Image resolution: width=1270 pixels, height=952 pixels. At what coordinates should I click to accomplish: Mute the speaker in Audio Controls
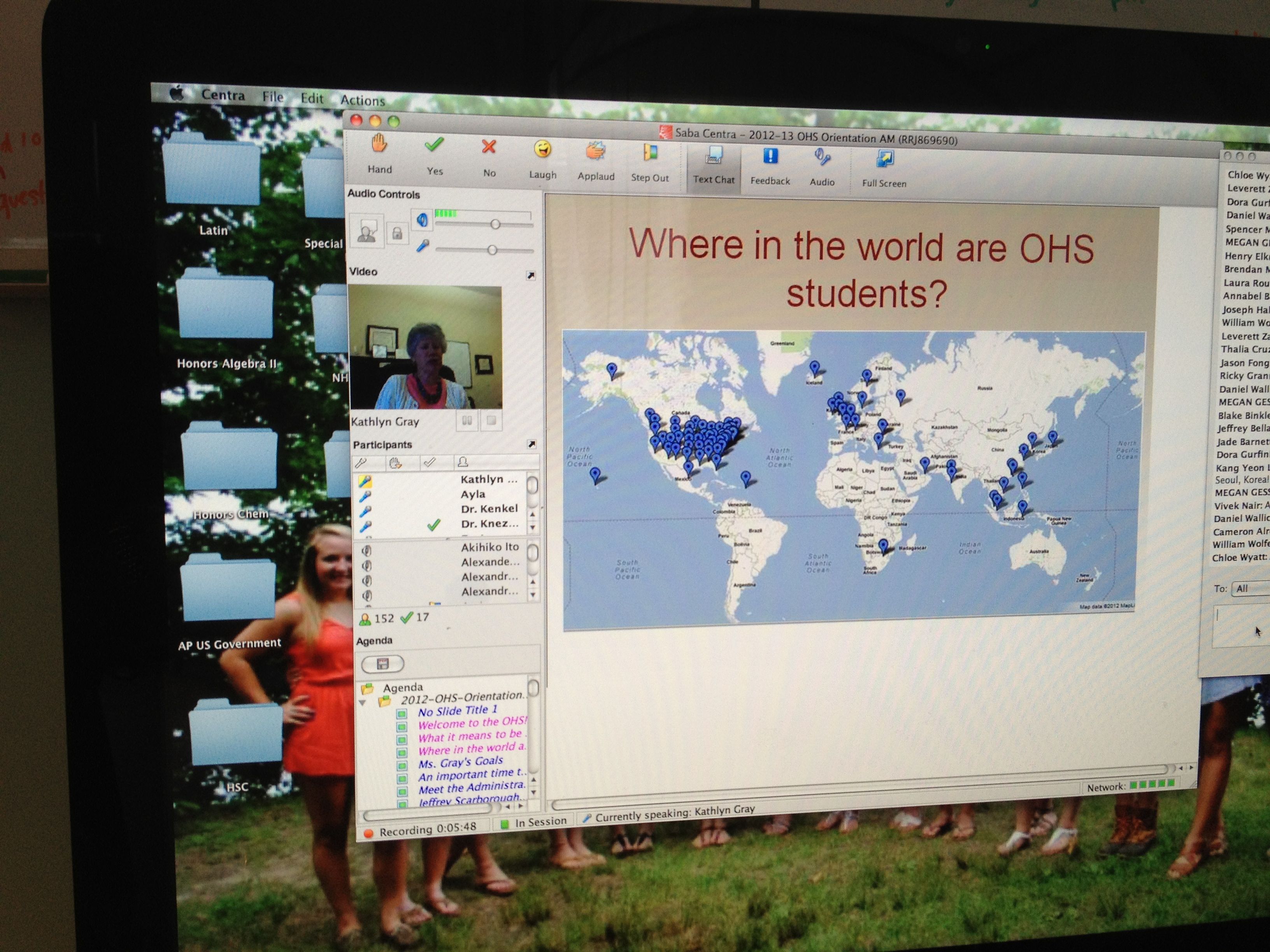point(422,220)
